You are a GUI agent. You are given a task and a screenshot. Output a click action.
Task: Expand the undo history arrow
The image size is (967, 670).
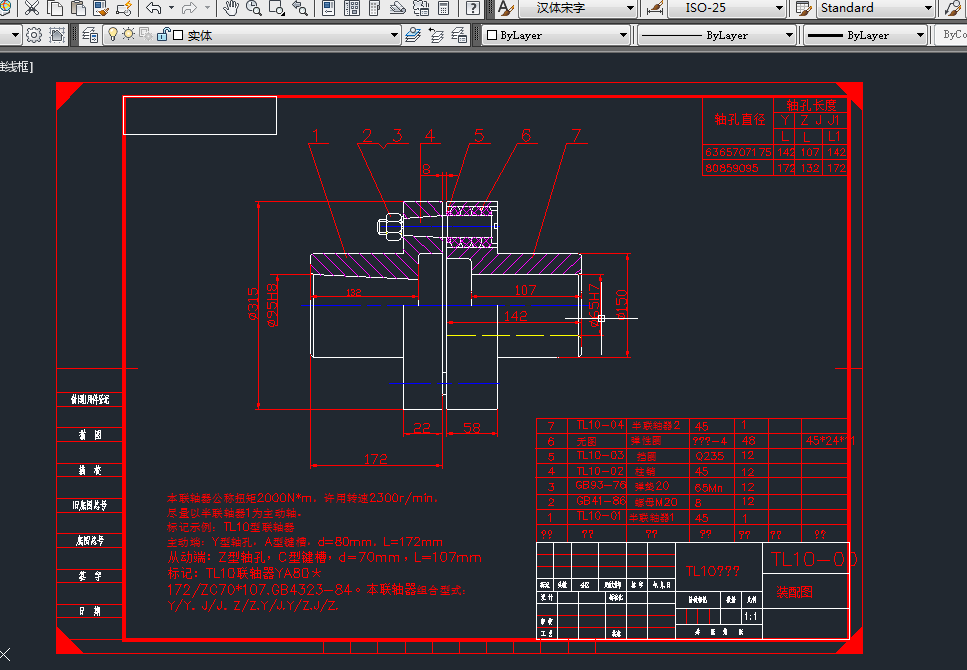(171, 8)
